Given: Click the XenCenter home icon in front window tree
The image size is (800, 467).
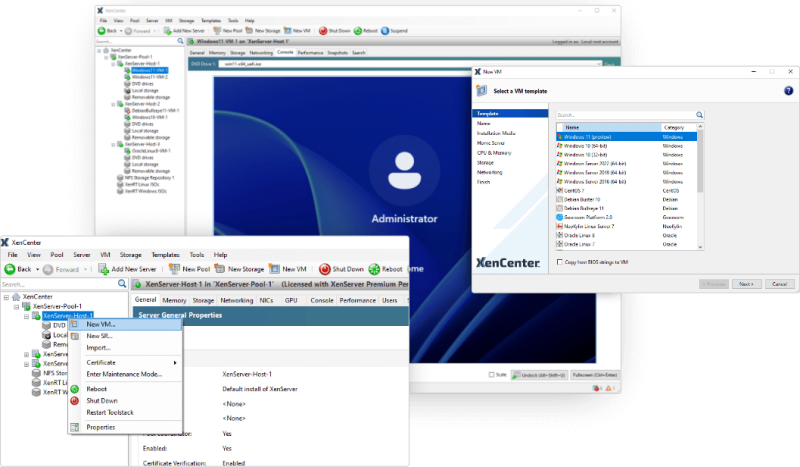Looking at the screenshot, I should [x=16, y=297].
